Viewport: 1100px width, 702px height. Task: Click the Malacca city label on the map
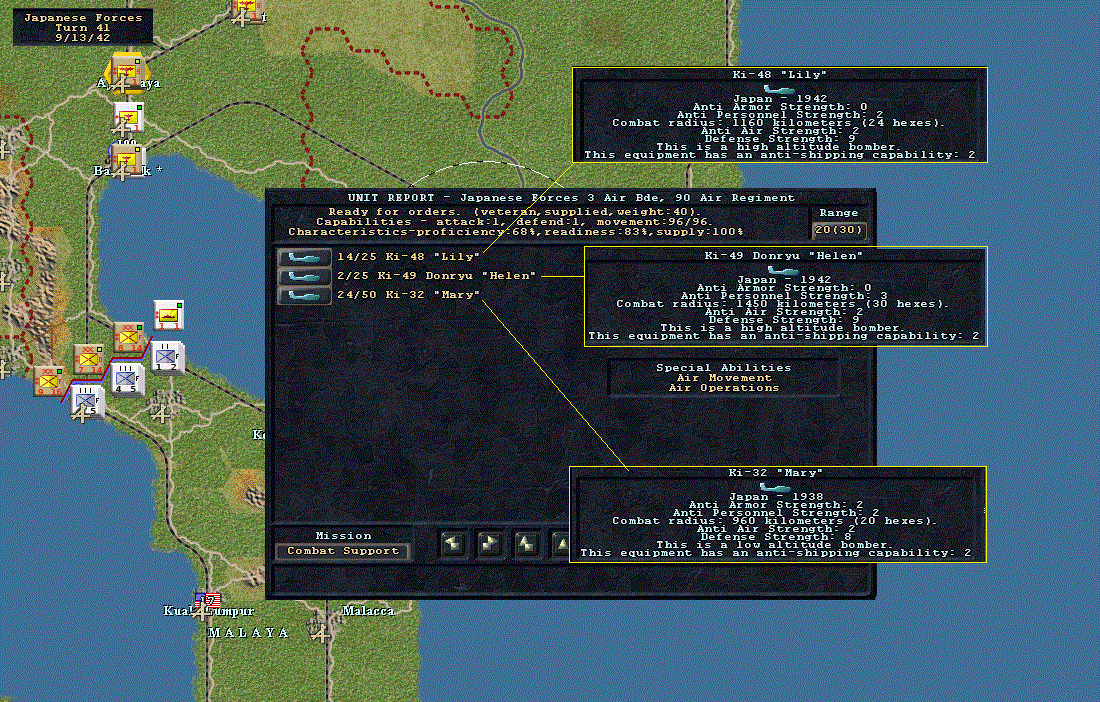[x=368, y=611]
